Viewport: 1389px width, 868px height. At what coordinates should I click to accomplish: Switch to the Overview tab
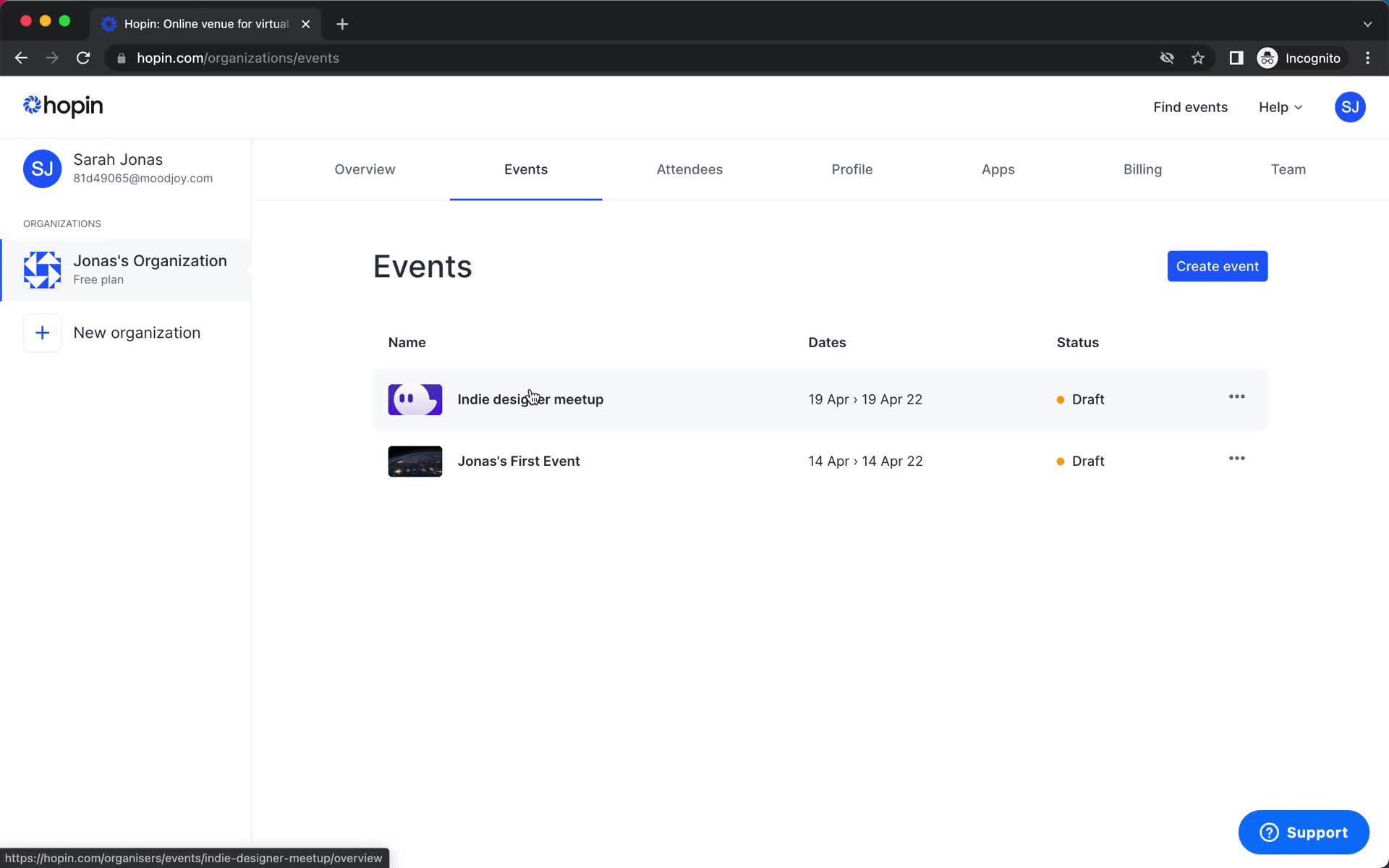[x=365, y=169]
